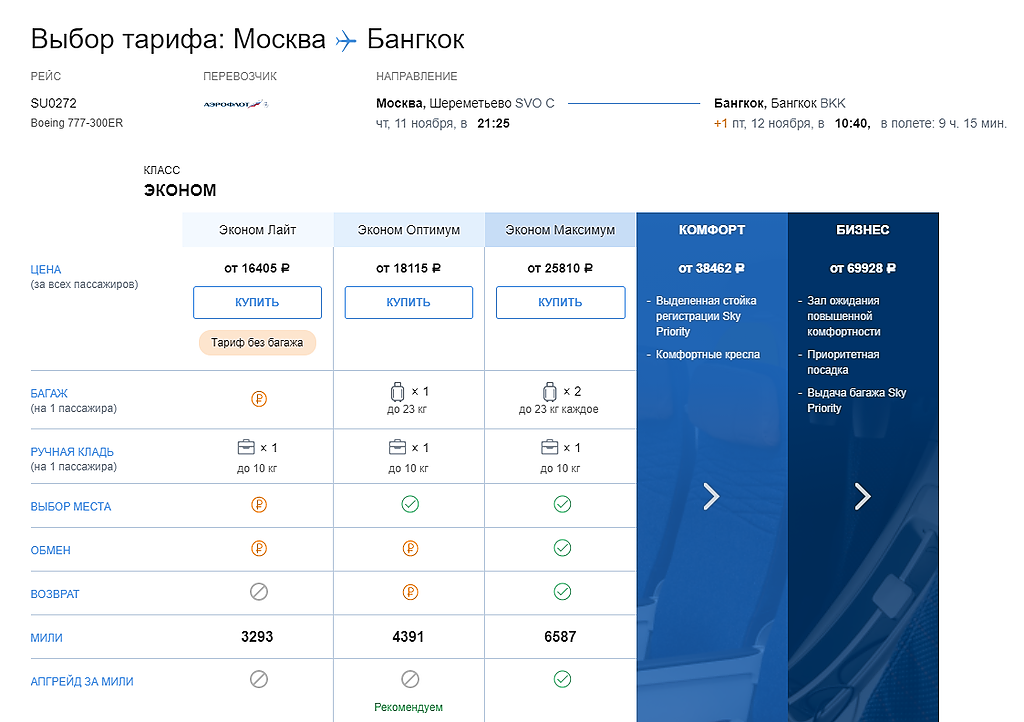
Task: Click paid refund ruble icon for Эконом Оптимум
Action: click(410, 592)
